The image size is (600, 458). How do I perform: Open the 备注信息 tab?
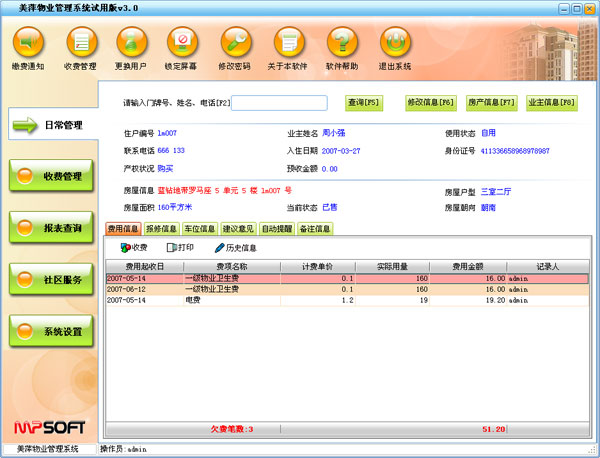315,229
